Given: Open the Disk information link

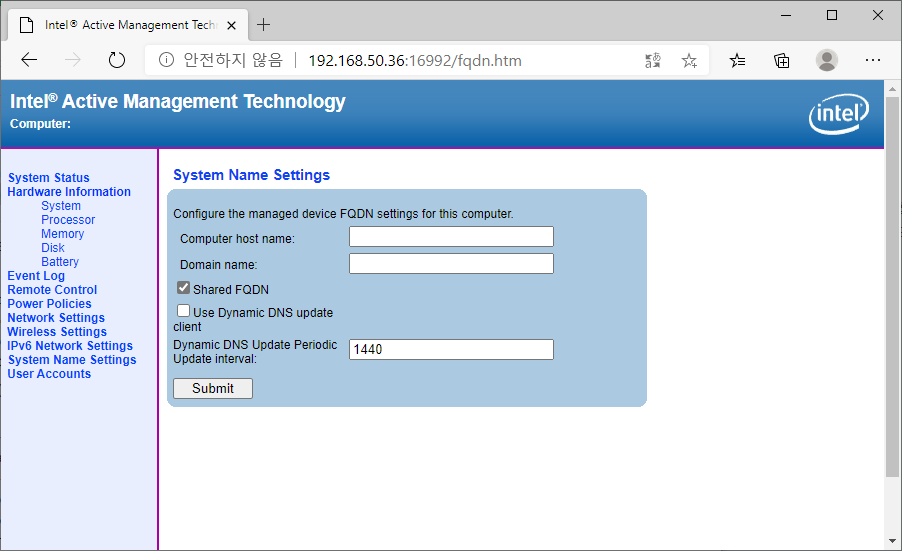Looking at the screenshot, I should pyautogui.click(x=53, y=247).
